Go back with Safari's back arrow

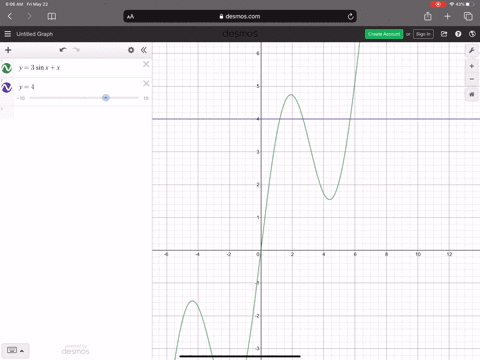[x=10, y=16]
